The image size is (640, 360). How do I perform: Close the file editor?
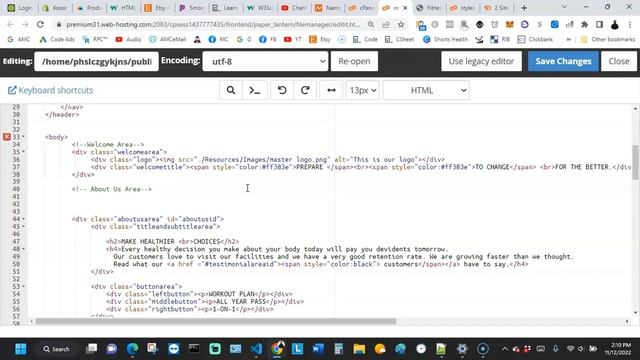click(x=619, y=61)
